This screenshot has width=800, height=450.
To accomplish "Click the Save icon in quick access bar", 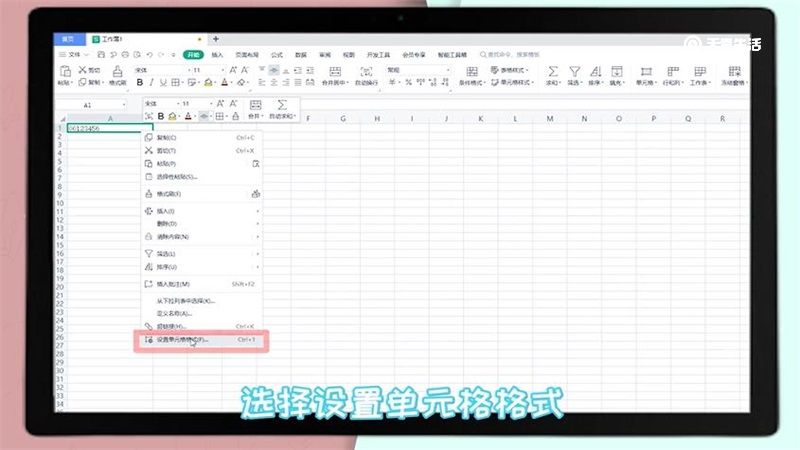I will tap(101, 55).
